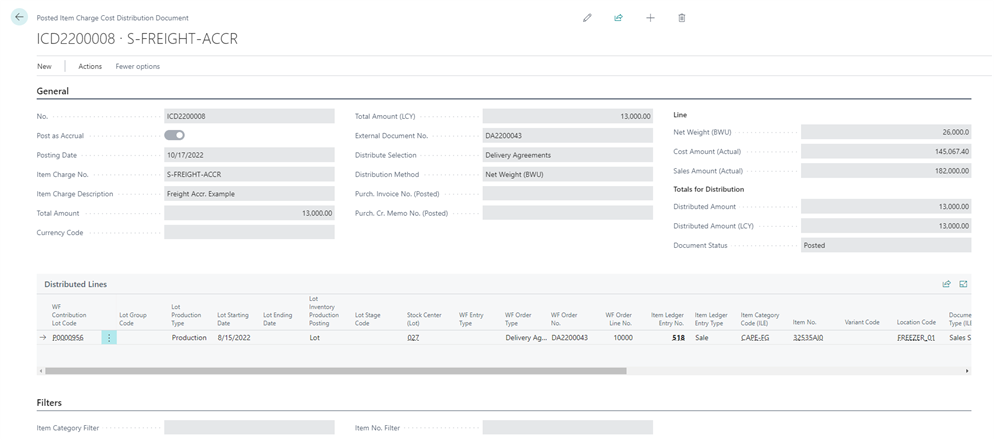The width and height of the screenshot is (994, 440).
Task: Click the pencil edit icon
Action: (x=587, y=18)
